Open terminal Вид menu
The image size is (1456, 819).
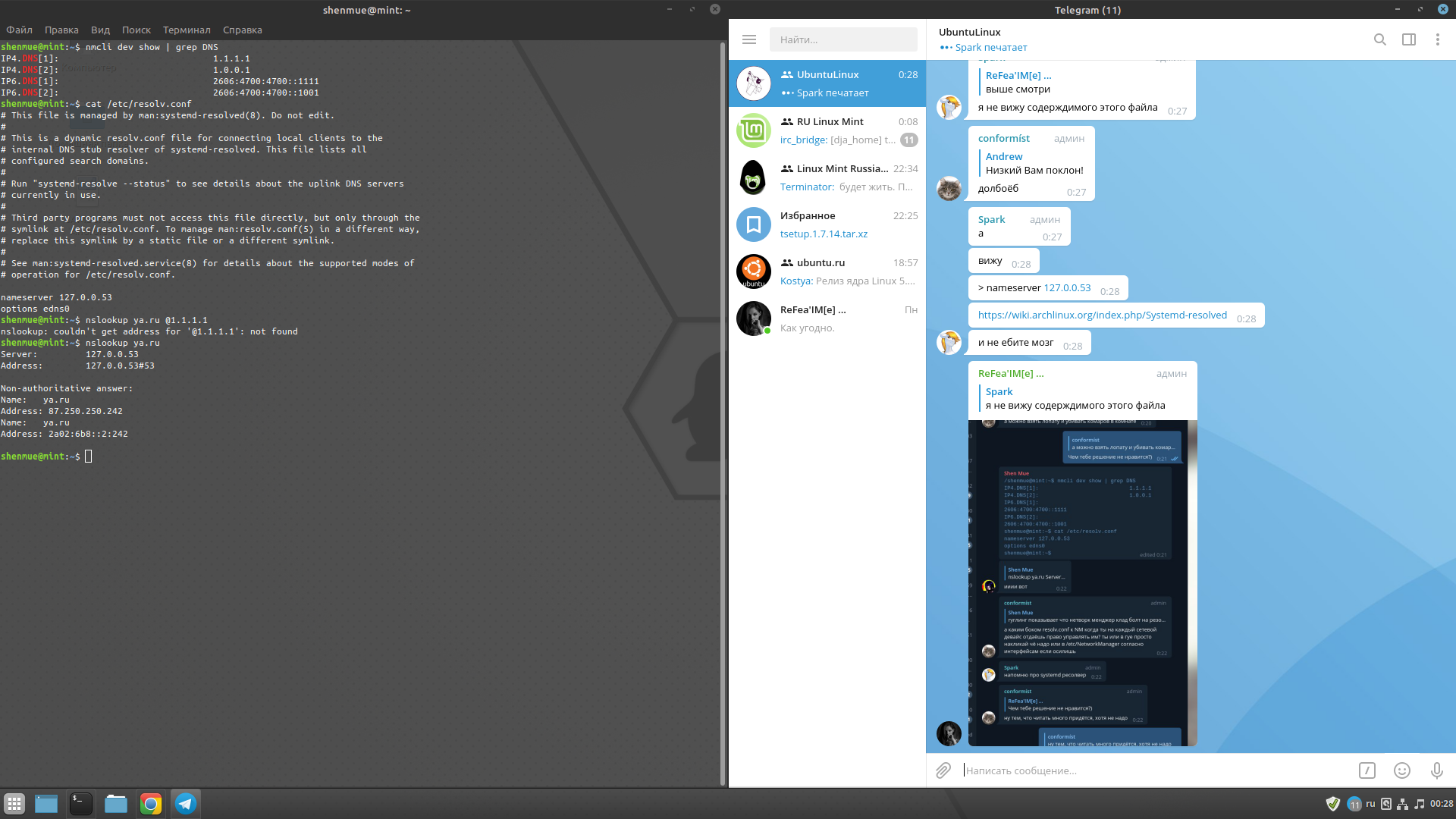click(x=100, y=30)
